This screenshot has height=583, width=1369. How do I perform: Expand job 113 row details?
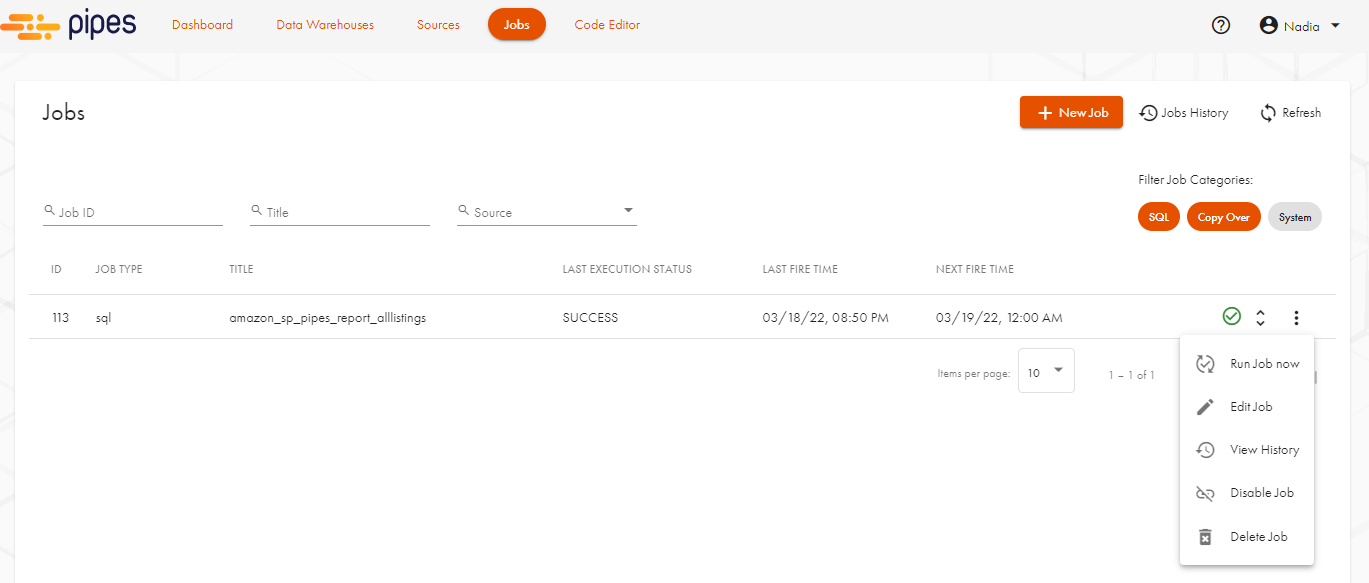click(x=1260, y=318)
